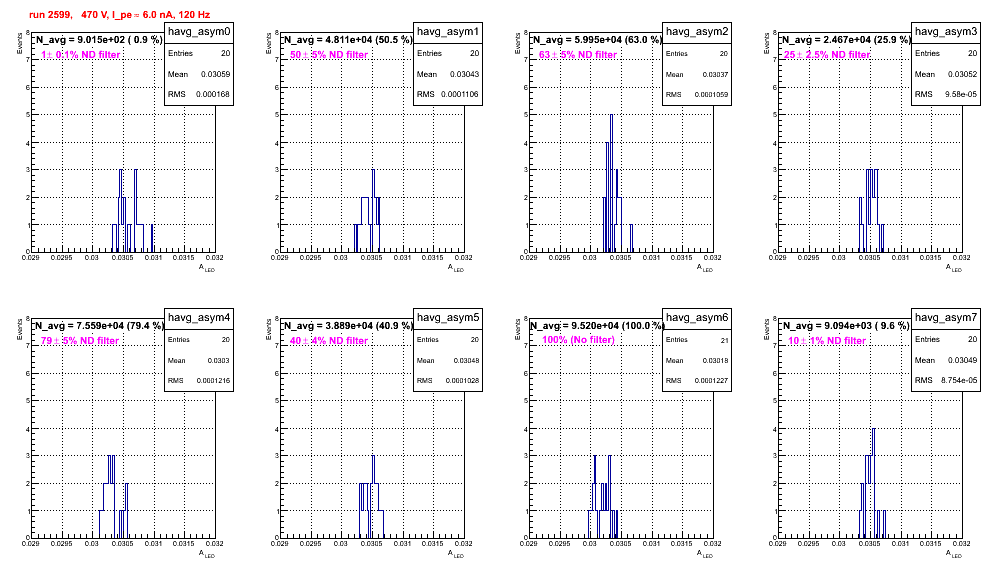Click the 25± 2.5% ND filter label
The height and width of the screenshot is (572, 996).
click(827, 55)
